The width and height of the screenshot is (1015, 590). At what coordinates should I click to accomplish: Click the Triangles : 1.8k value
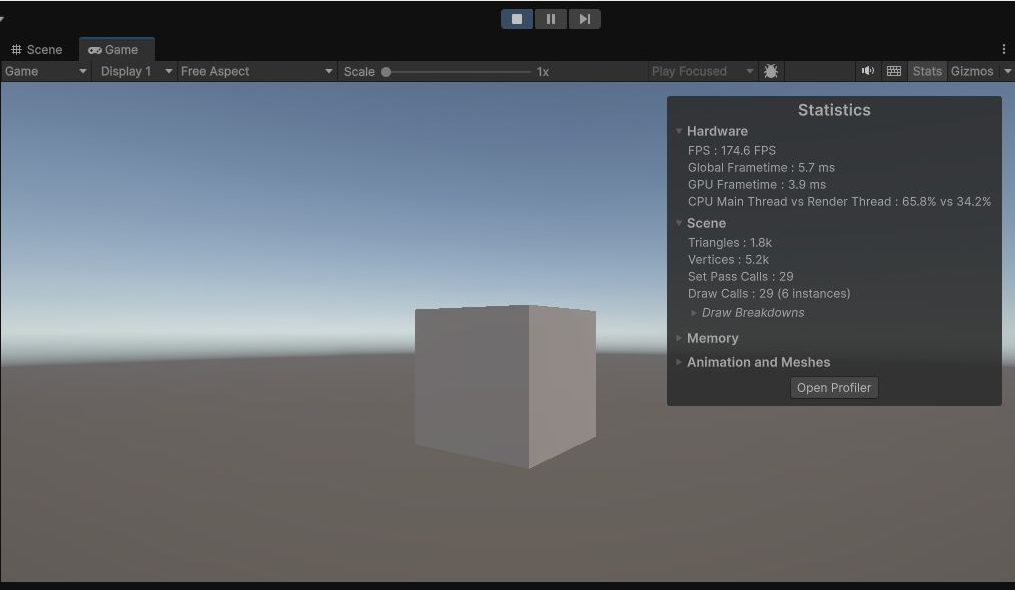tap(730, 242)
